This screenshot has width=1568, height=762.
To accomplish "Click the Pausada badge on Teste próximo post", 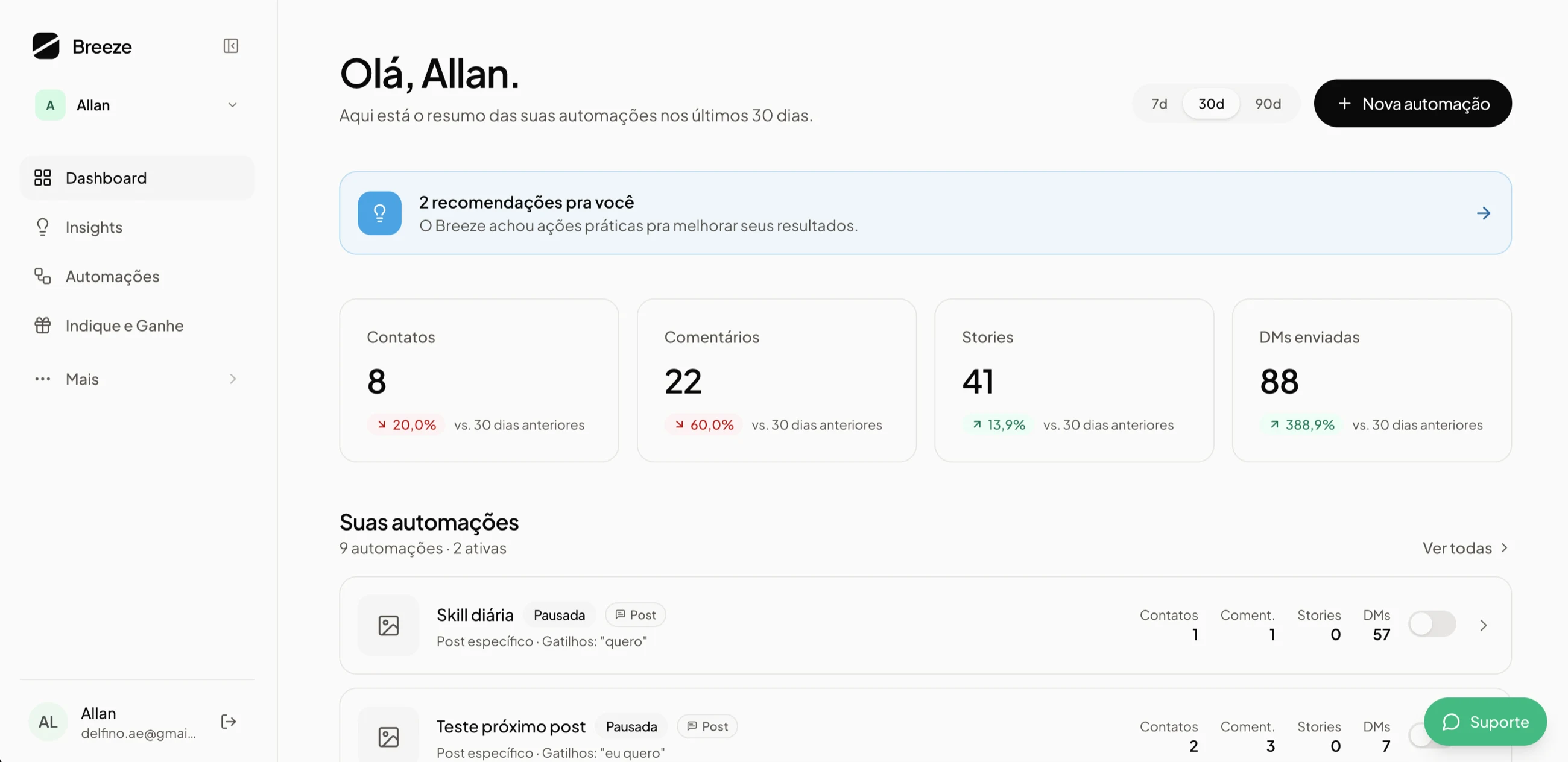I will [631, 726].
